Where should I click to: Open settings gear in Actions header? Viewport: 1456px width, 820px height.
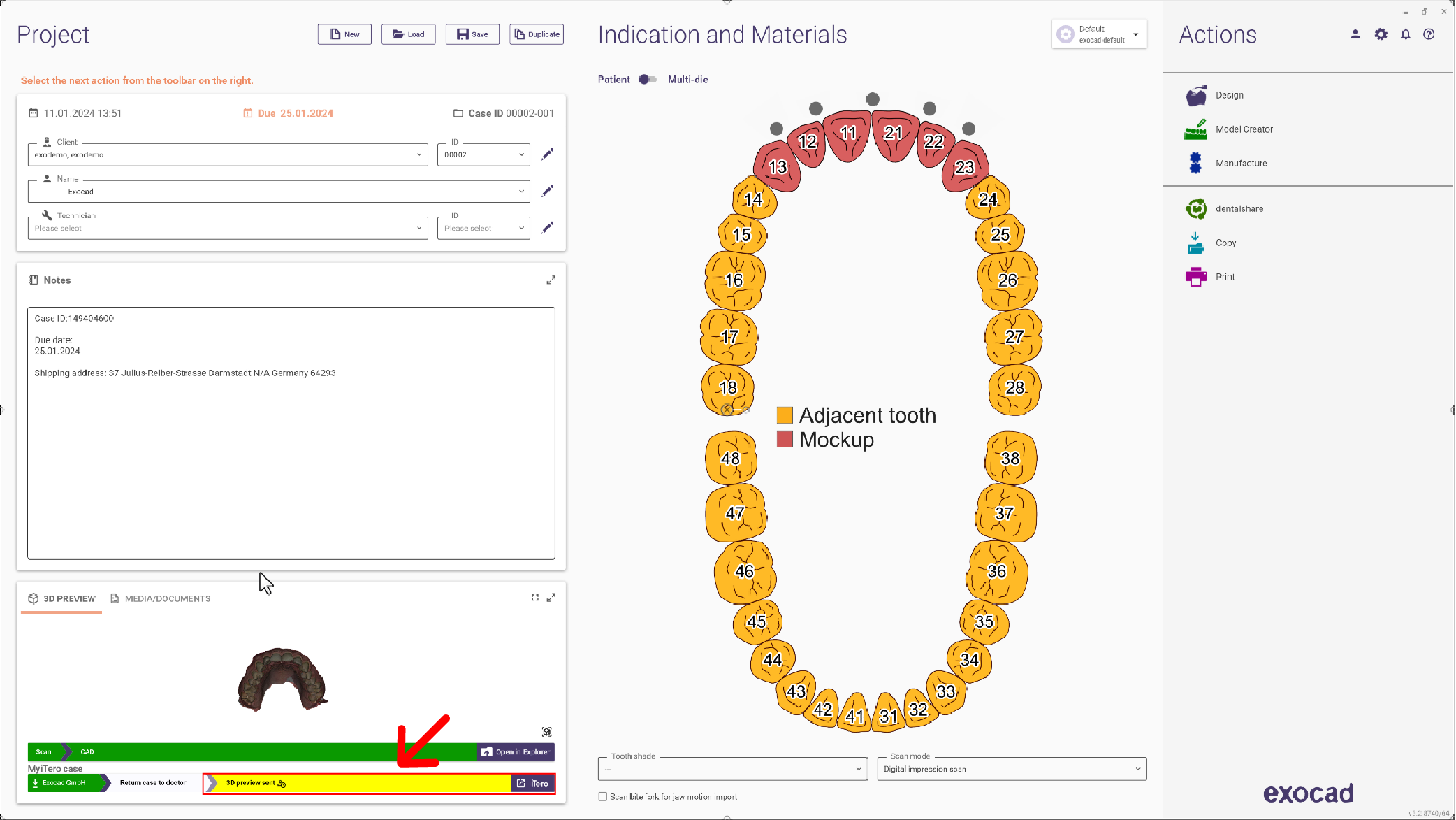(x=1381, y=34)
